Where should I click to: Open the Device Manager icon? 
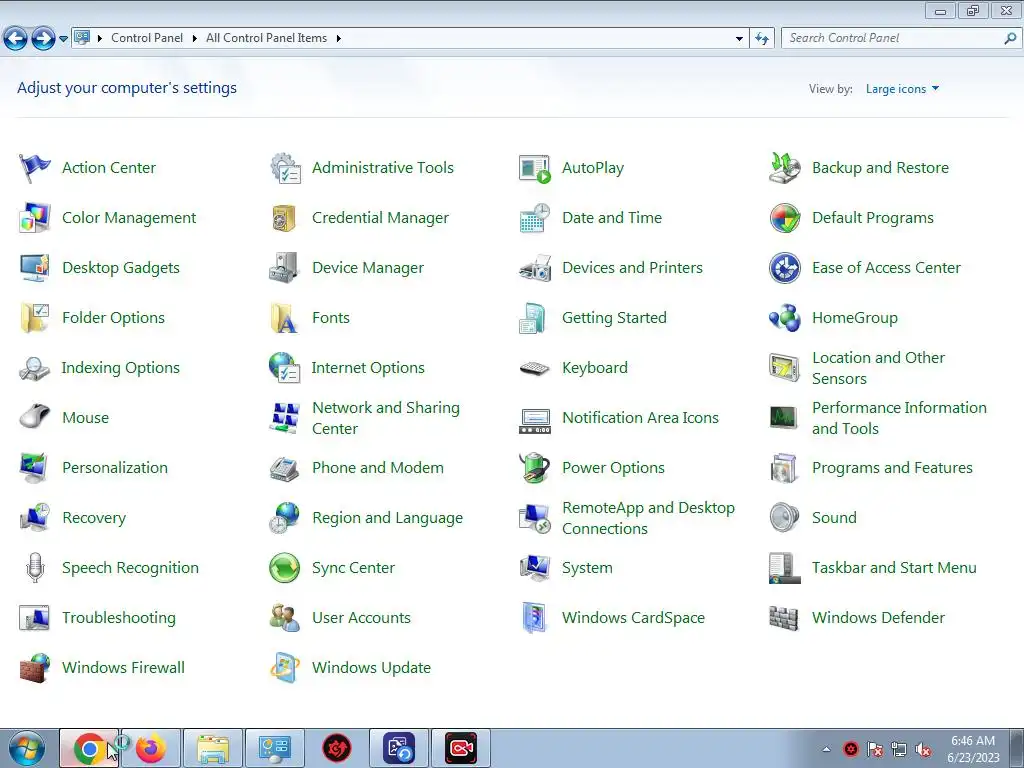285,268
